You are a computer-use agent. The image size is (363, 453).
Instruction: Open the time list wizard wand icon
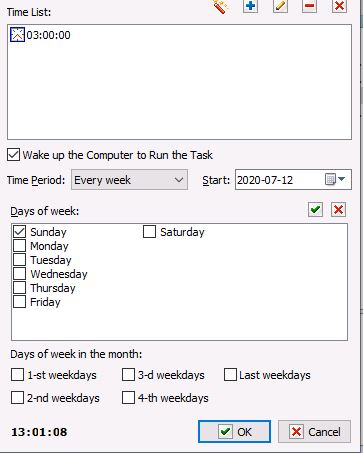pos(221,6)
